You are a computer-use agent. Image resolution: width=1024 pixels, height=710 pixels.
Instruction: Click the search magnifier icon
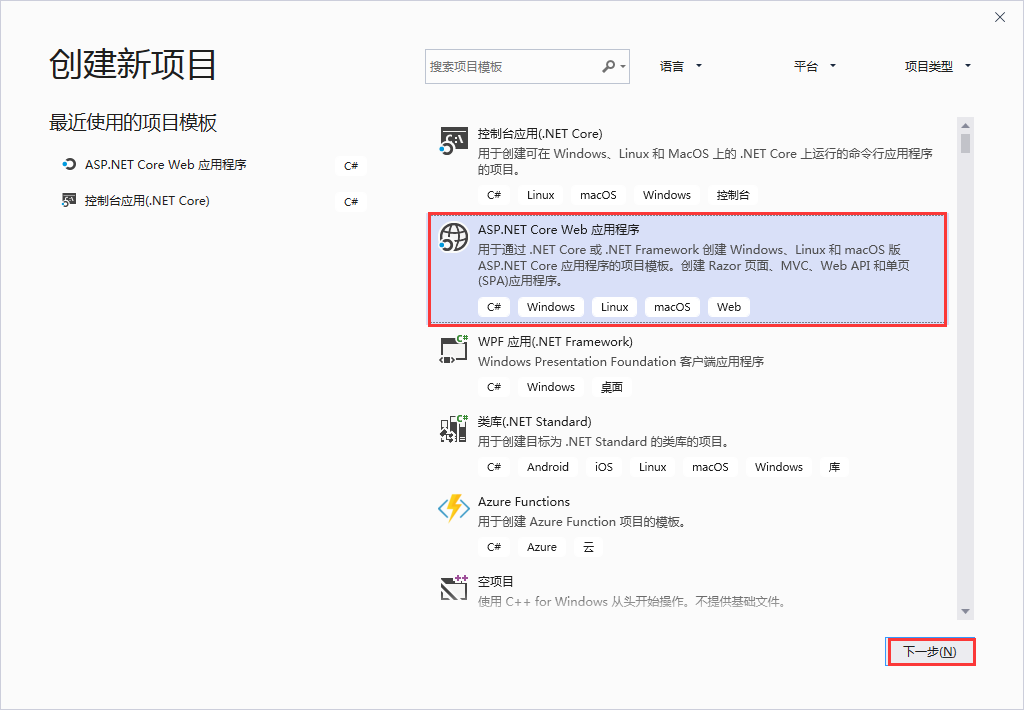pyautogui.click(x=609, y=66)
